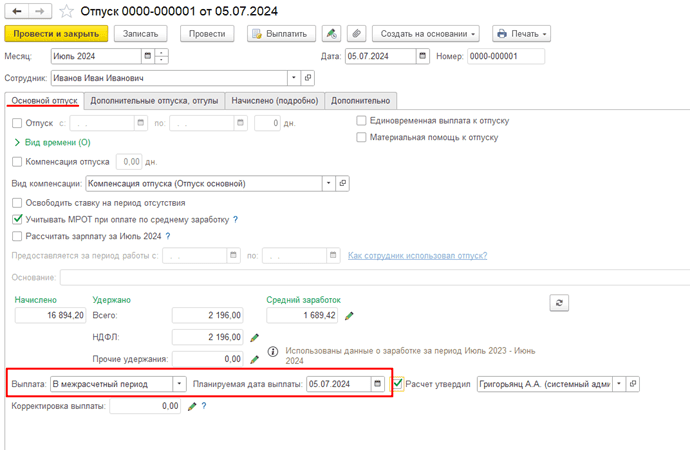Open calendar for work period start date

[234, 255]
